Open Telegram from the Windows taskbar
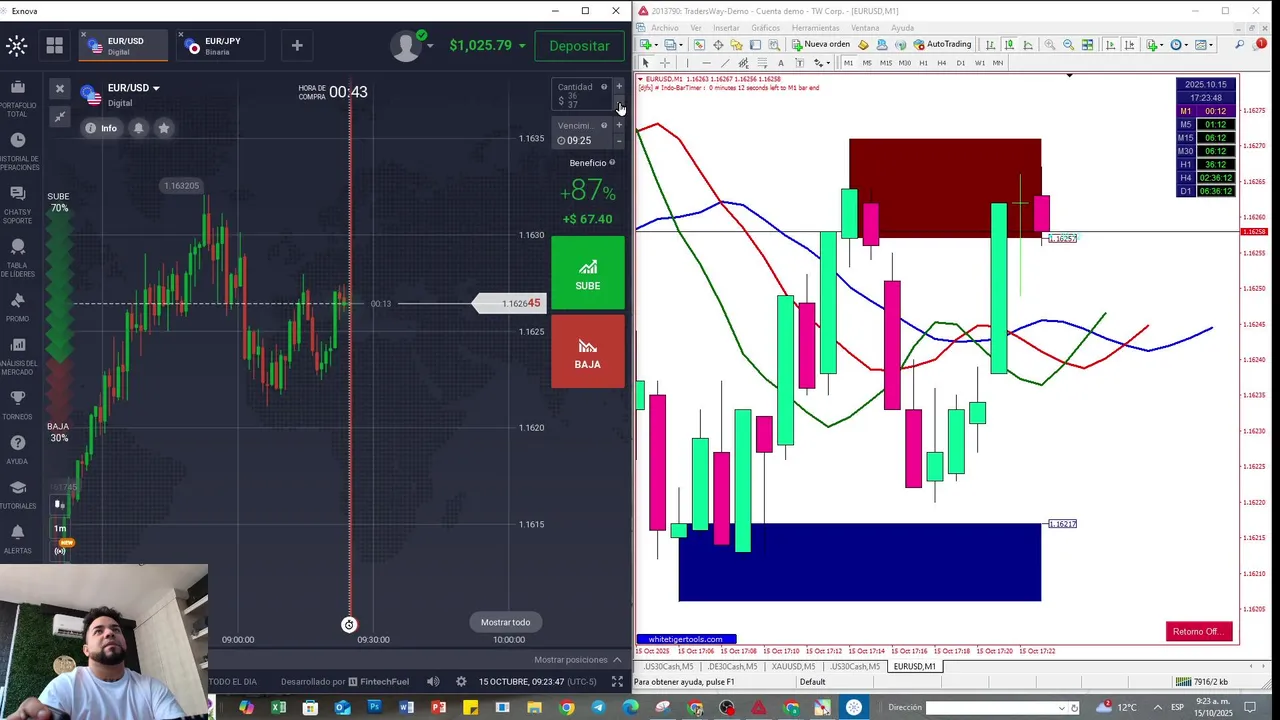The image size is (1280, 720). coord(598,708)
